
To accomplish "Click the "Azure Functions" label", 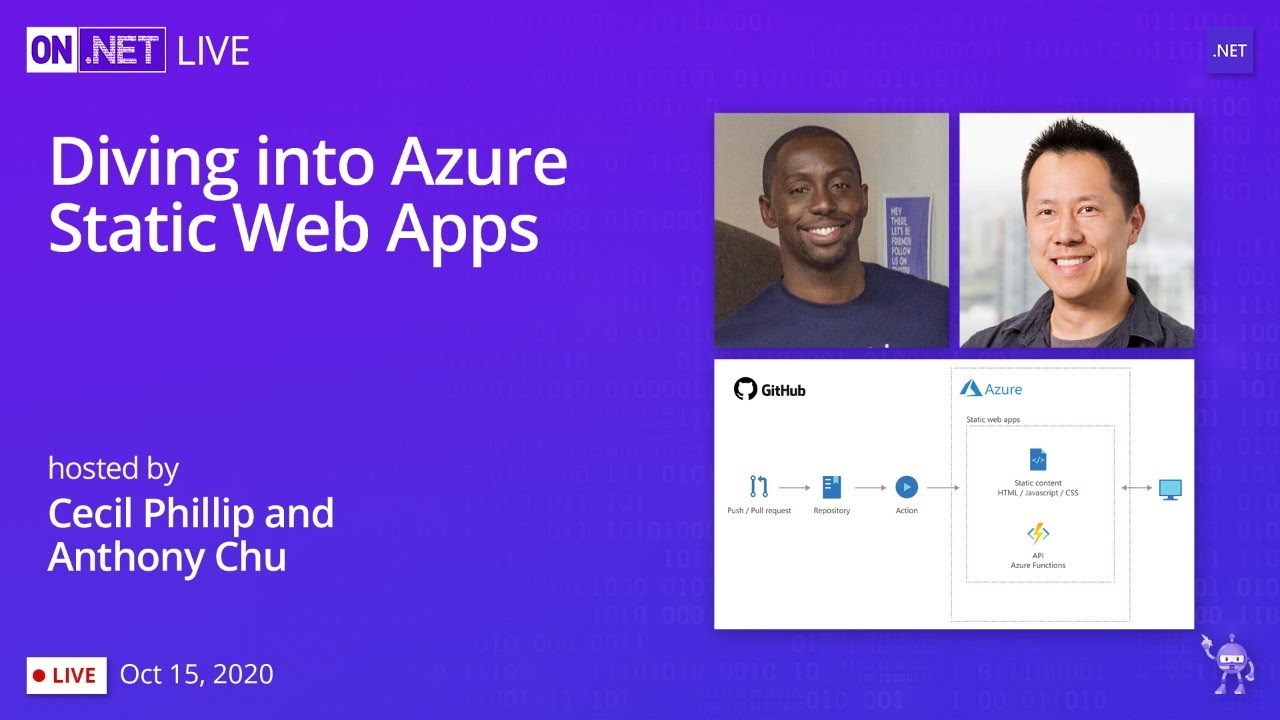I will [x=1038, y=565].
